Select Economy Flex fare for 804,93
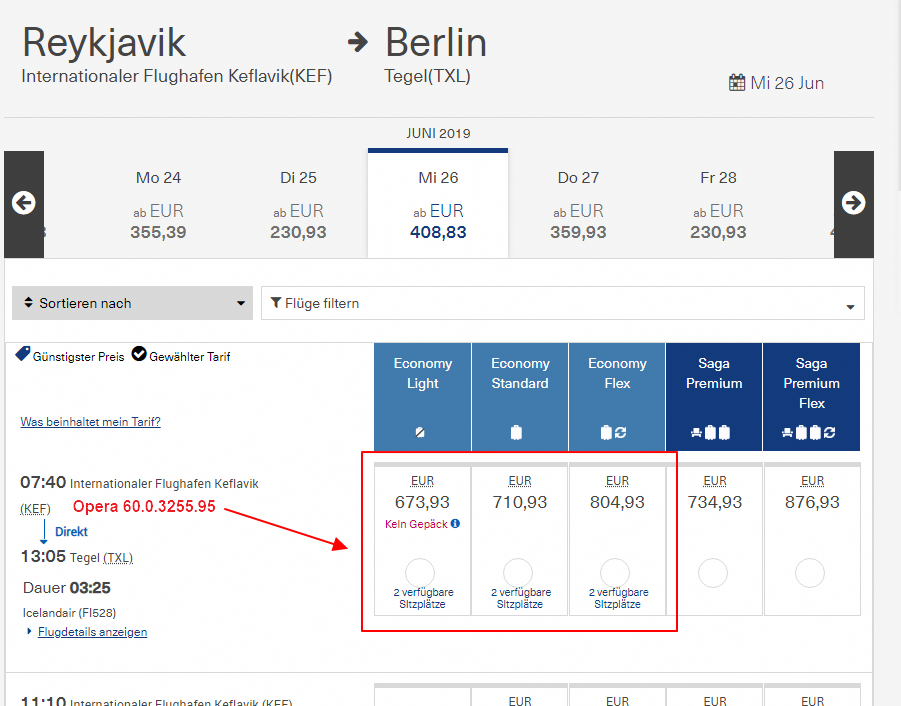The width and height of the screenshot is (901, 706). click(615, 573)
